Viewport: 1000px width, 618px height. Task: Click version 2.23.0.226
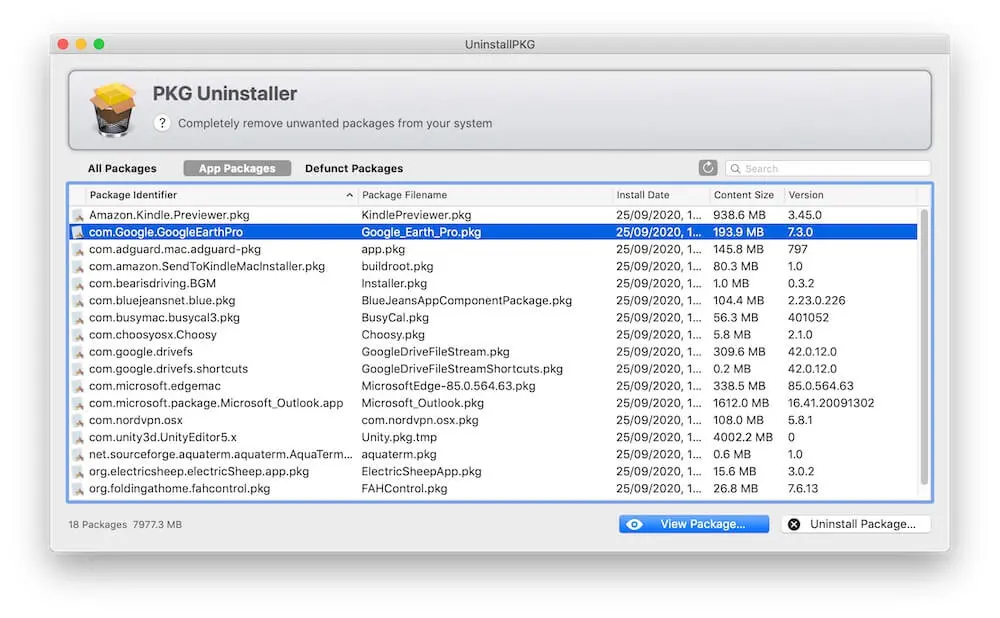816,300
